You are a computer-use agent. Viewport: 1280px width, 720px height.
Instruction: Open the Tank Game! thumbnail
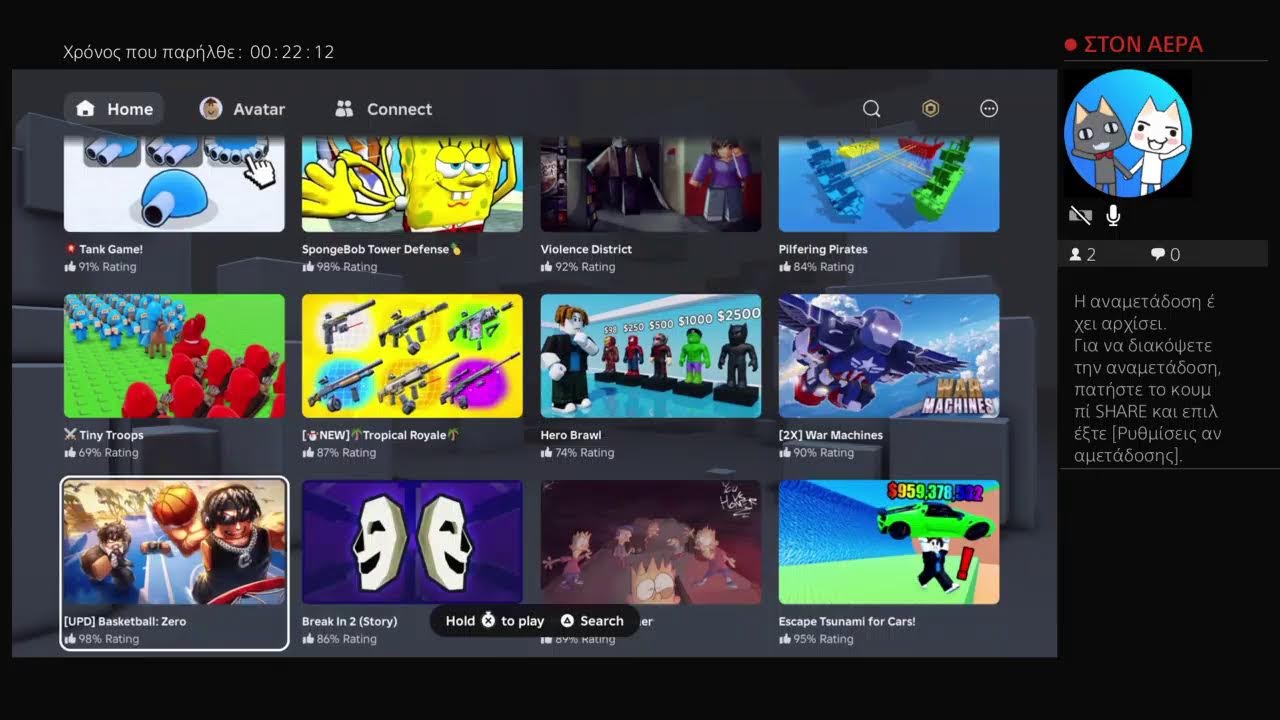click(x=174, y=185)
